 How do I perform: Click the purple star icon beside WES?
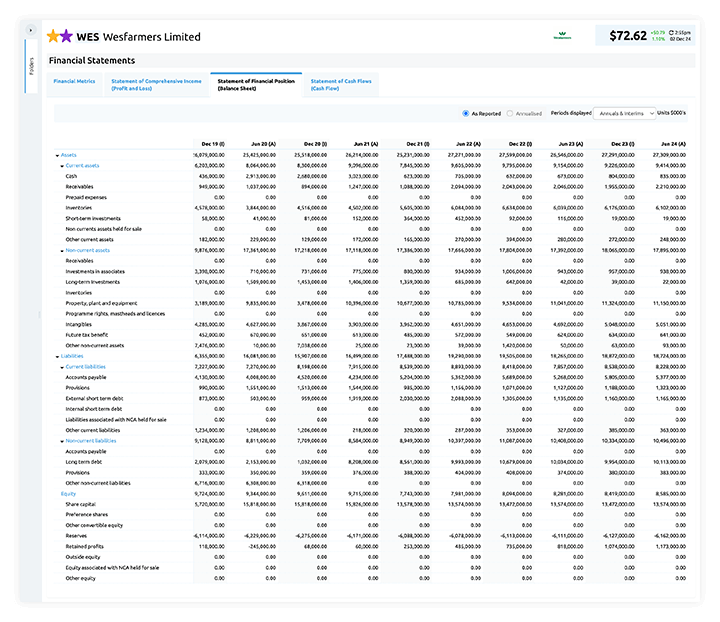tap(66, 36)
